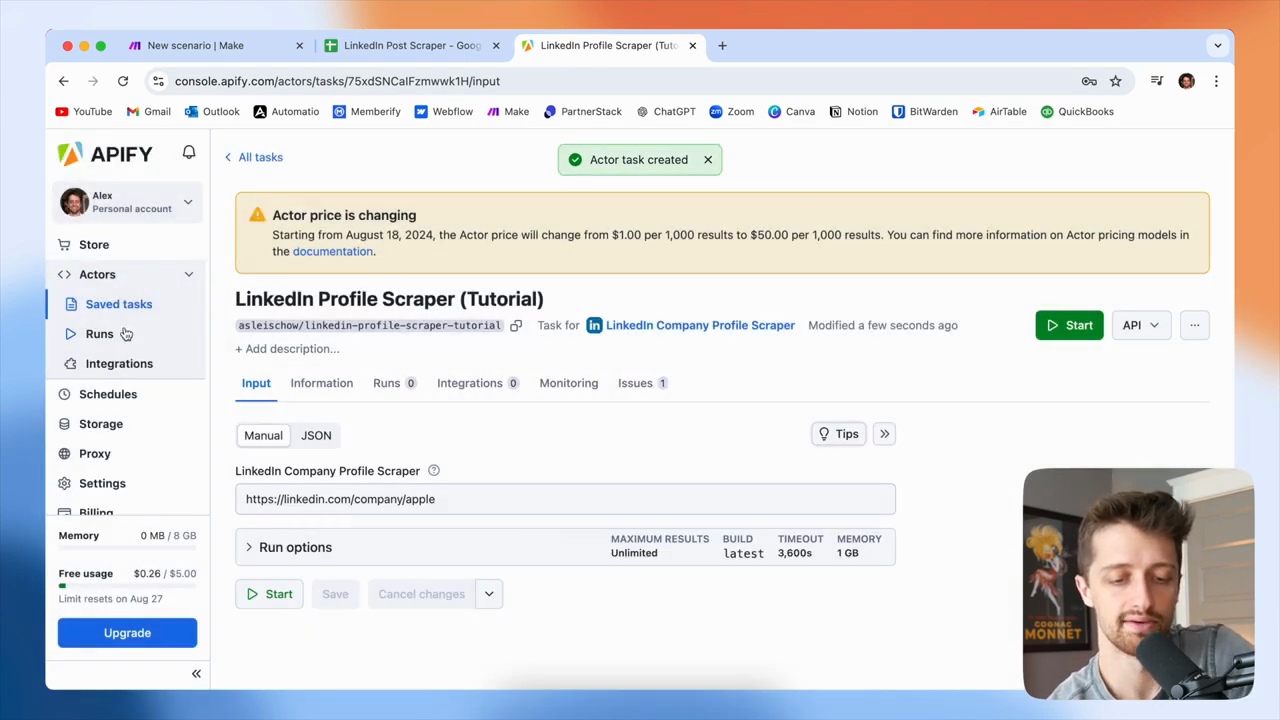
Task: Open a new browser tab
Action: pyautogui.click(x=722, y=45)
